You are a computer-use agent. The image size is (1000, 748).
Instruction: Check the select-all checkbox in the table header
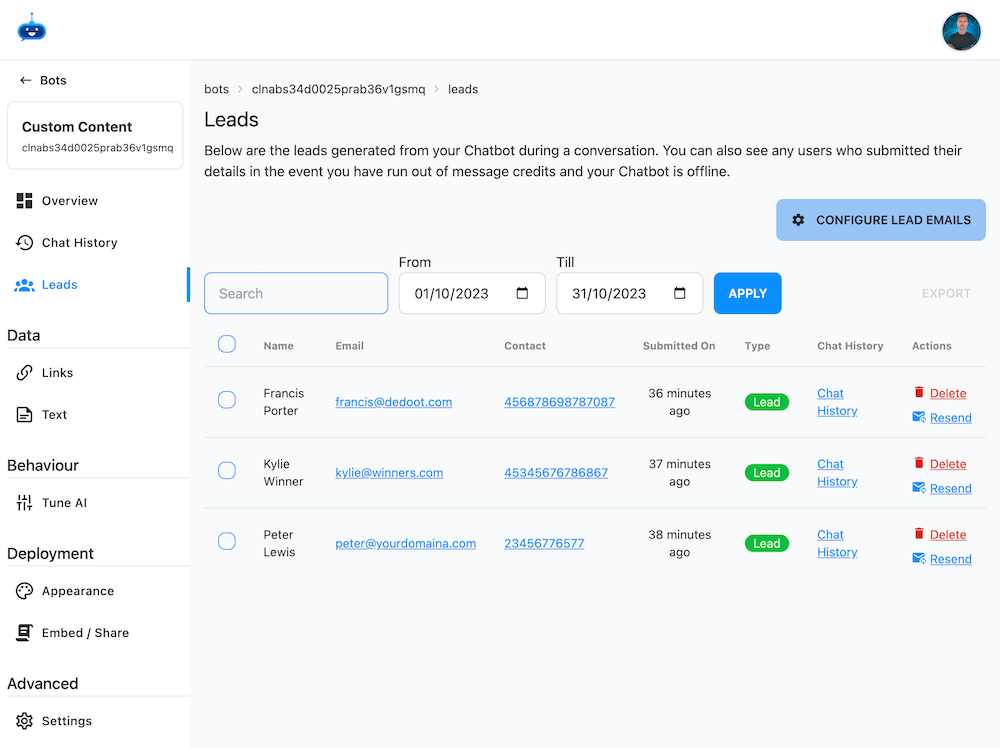coord(227,343)
